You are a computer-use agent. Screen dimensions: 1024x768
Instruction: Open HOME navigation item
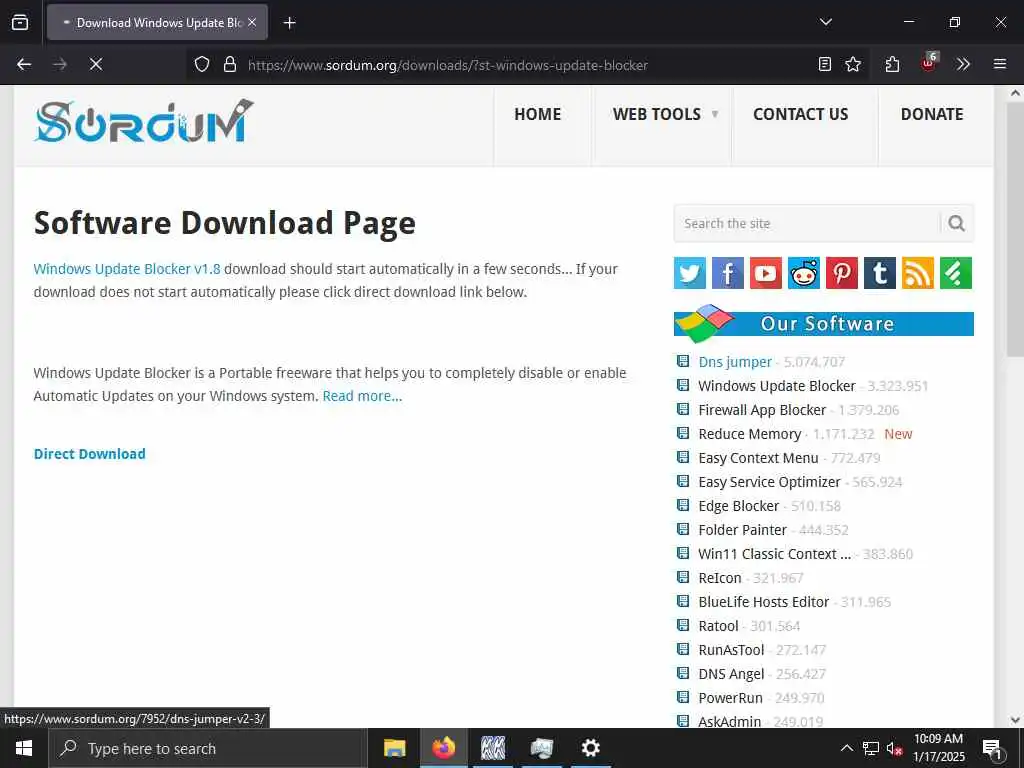(x=537, y=114)
